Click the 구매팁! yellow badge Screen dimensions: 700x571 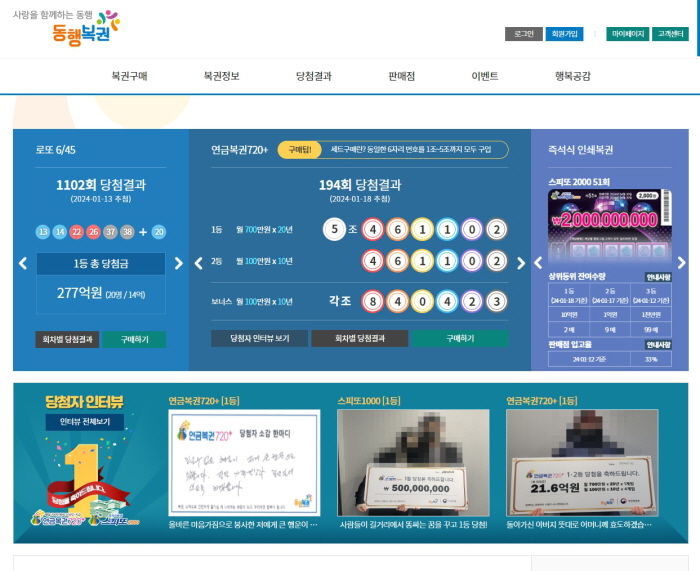[300, 150]
